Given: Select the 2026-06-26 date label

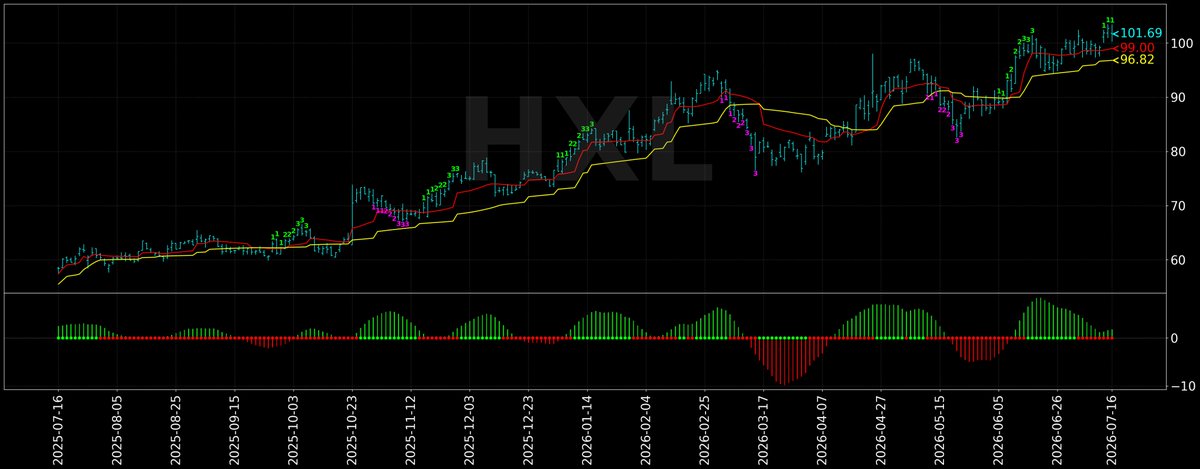Looking at the screenshot, I should (1057, 428).
